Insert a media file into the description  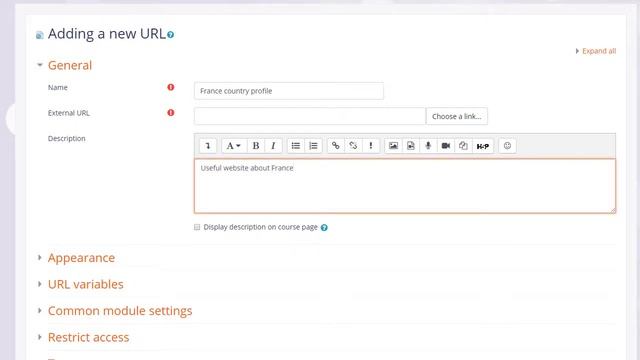(411, 146)
